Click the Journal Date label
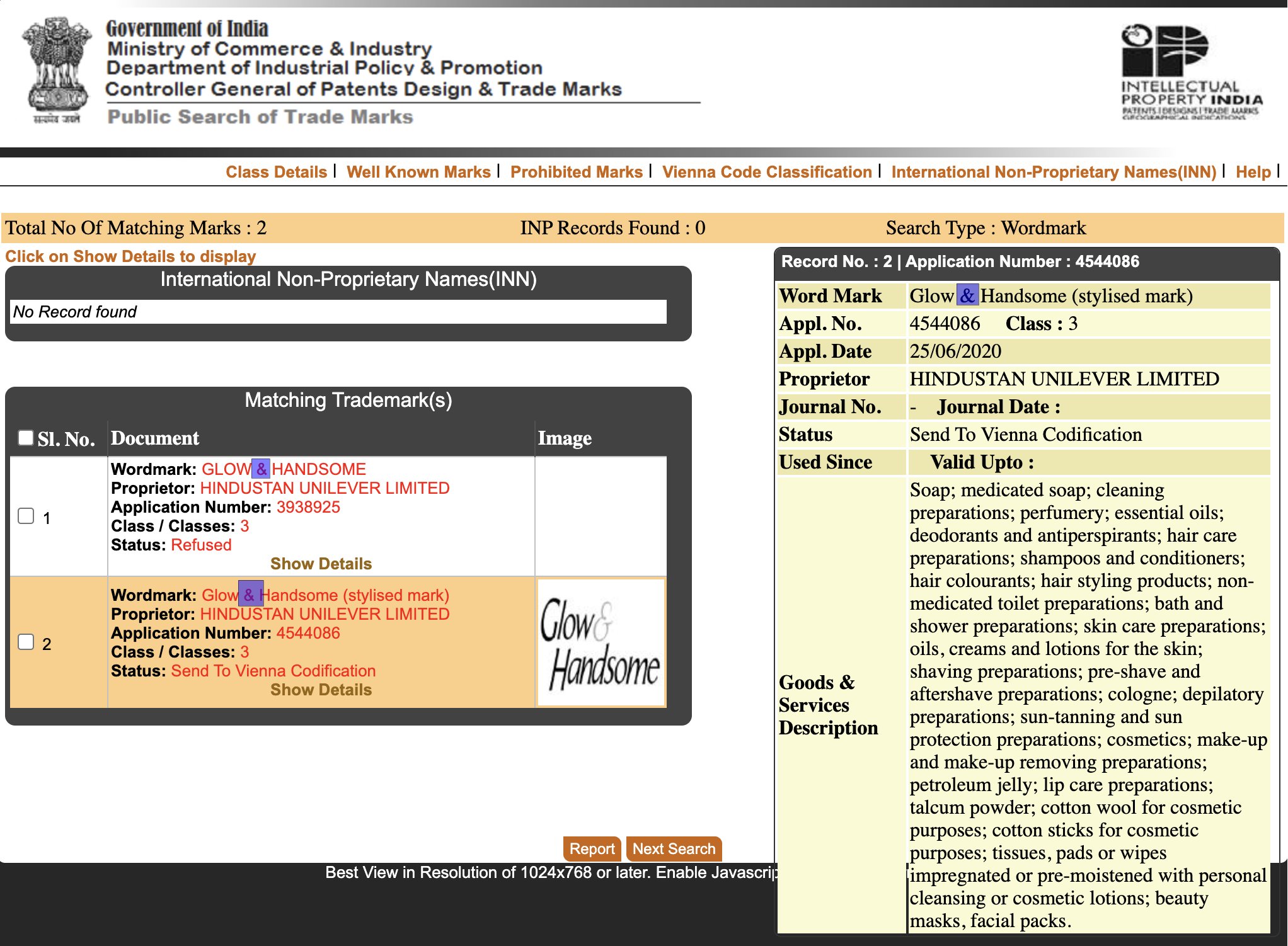The image size is (1288, 946). (998, 407)
